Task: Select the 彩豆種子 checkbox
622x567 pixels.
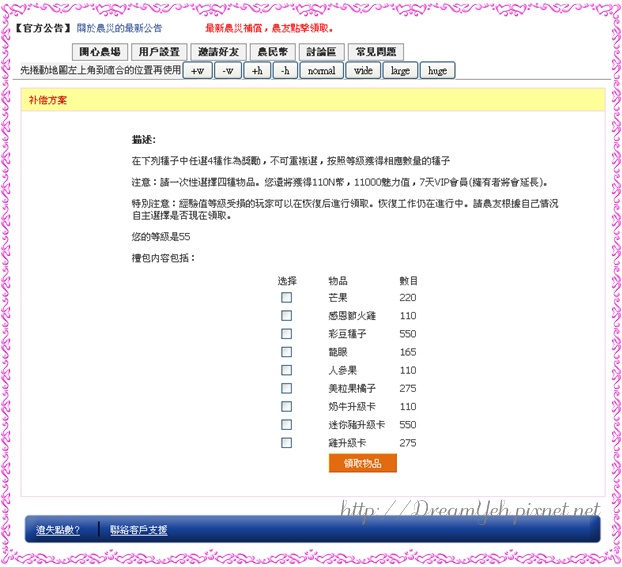Action: point(286,334)
